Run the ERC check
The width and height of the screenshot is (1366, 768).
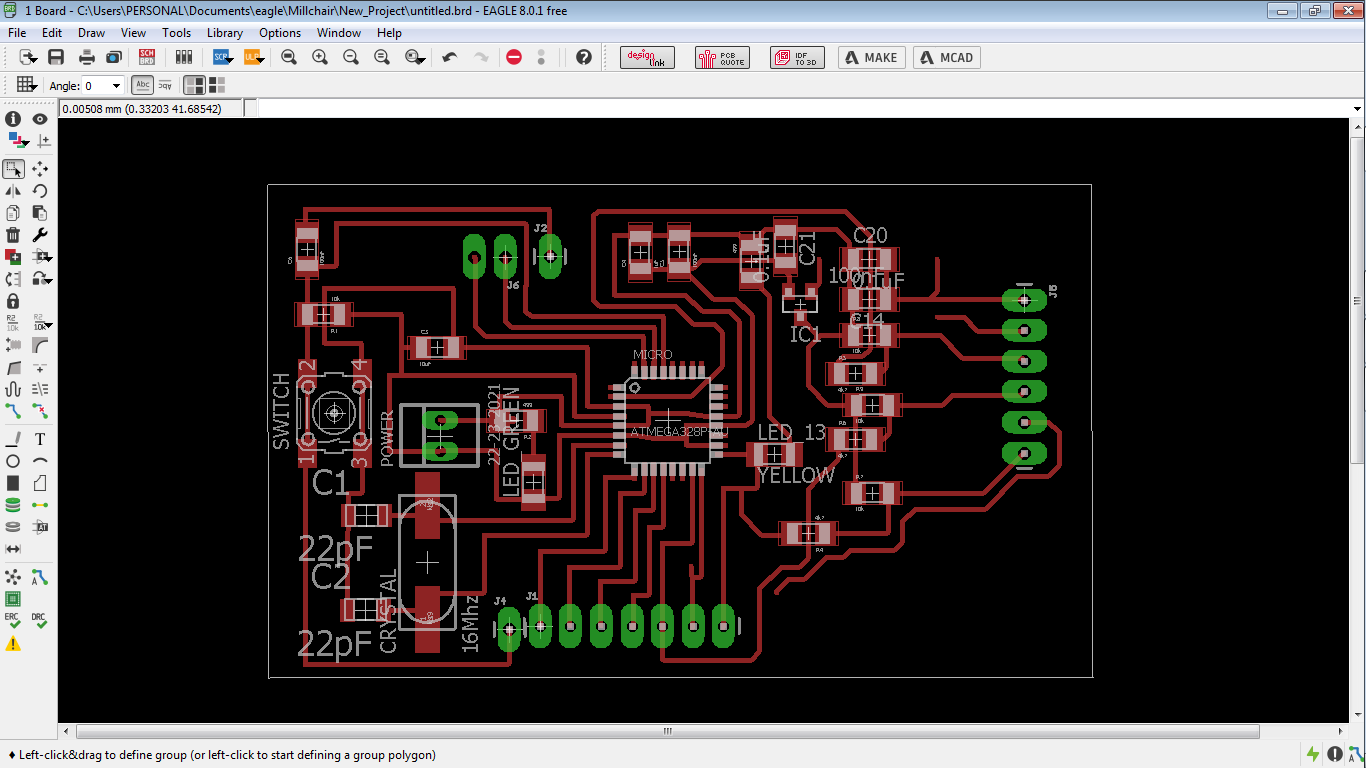(x=13, y=621)
